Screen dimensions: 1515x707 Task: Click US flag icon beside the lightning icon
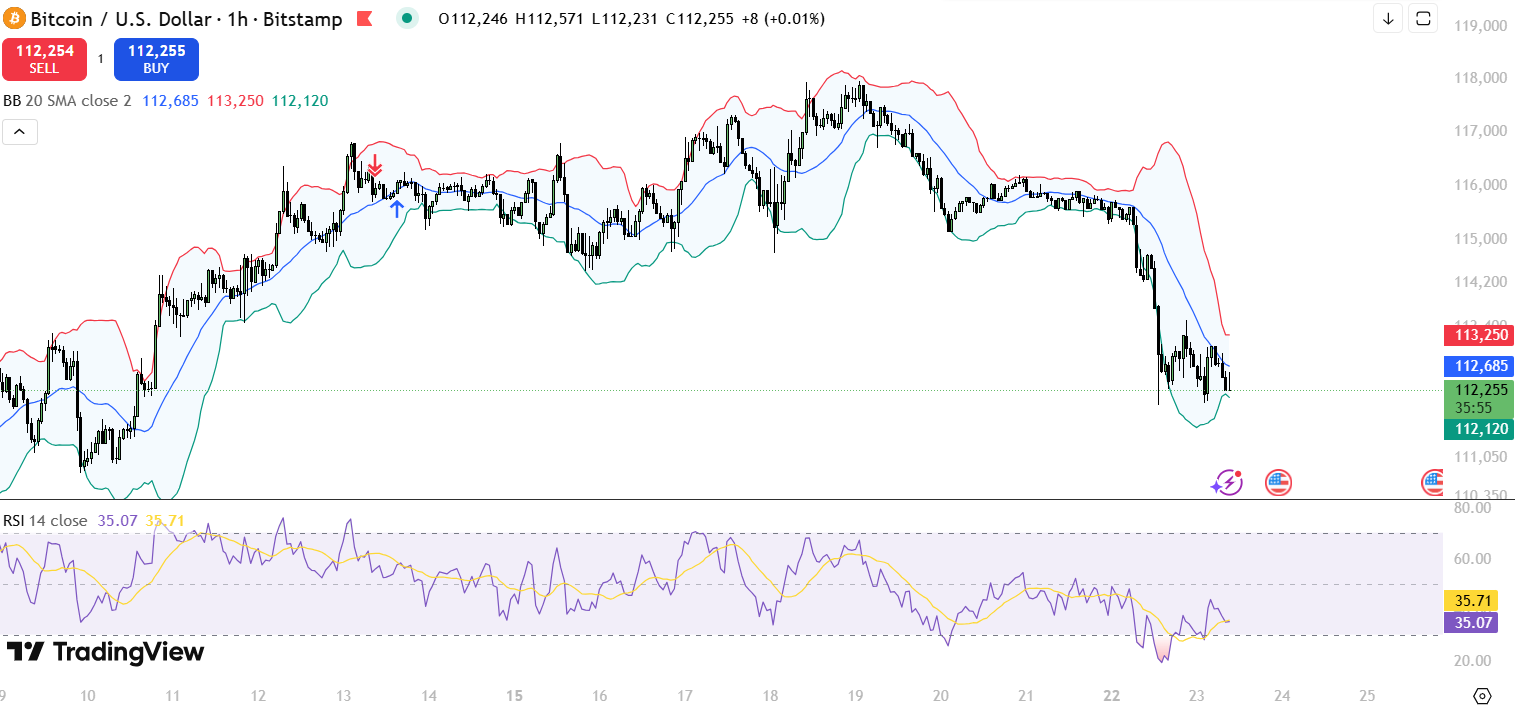point(1278,483)
